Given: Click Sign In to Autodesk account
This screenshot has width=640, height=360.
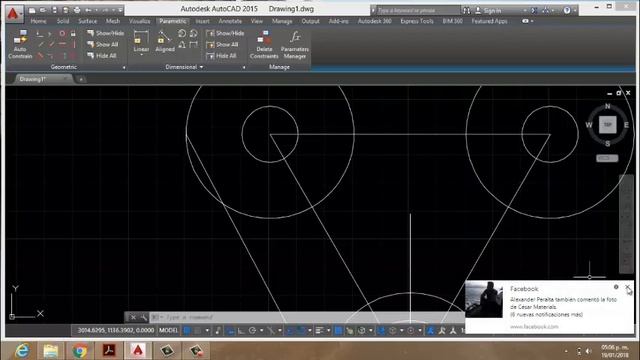Looking at the screenshot, I should (489, 10).
